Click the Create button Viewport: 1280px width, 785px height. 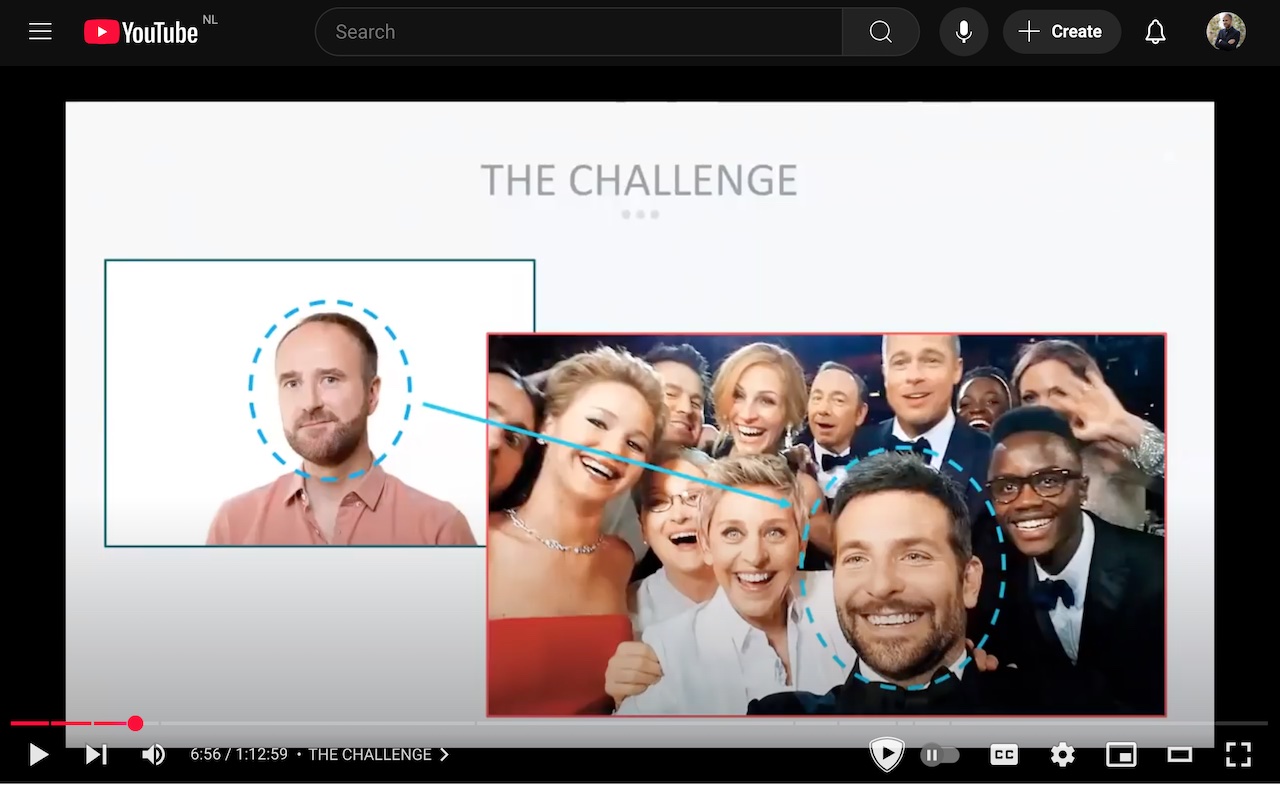(1061, 32)
